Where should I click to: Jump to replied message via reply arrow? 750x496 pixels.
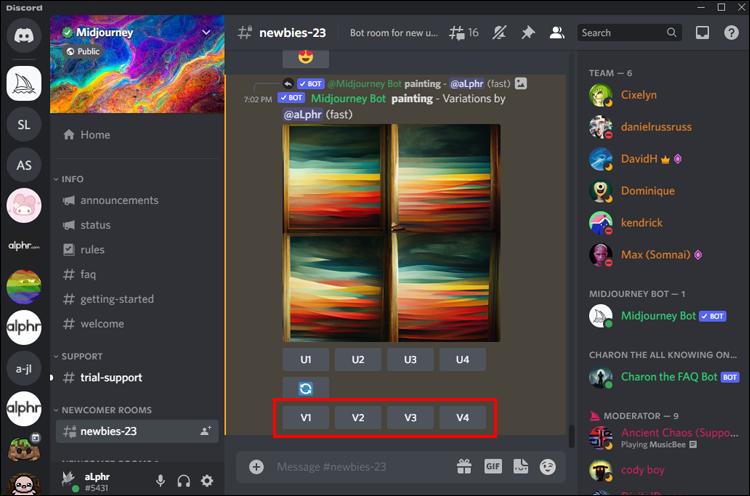[x=288, y=84]
